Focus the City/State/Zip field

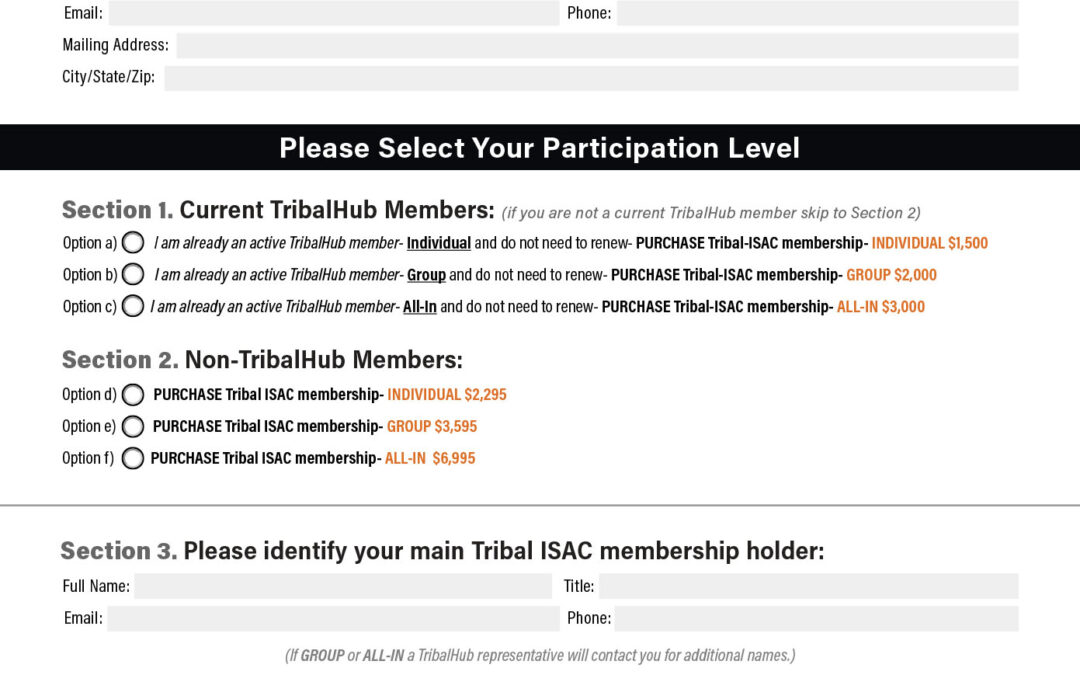[x=591, y=78]
